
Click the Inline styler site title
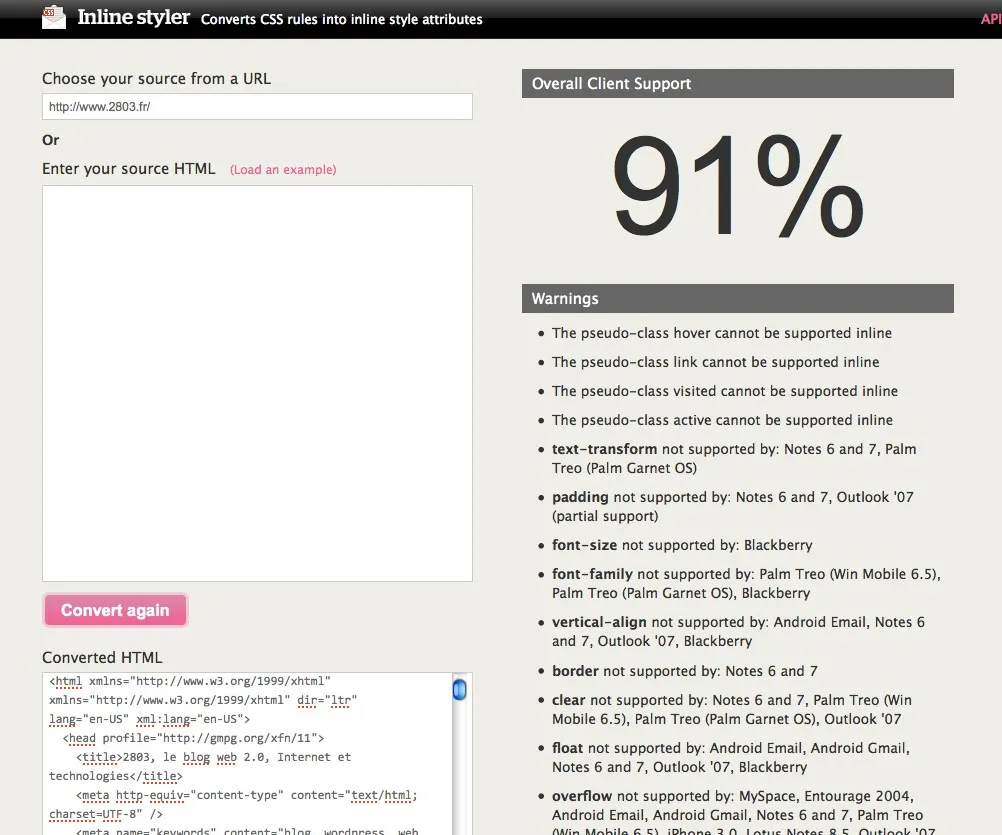click(134, 17)
